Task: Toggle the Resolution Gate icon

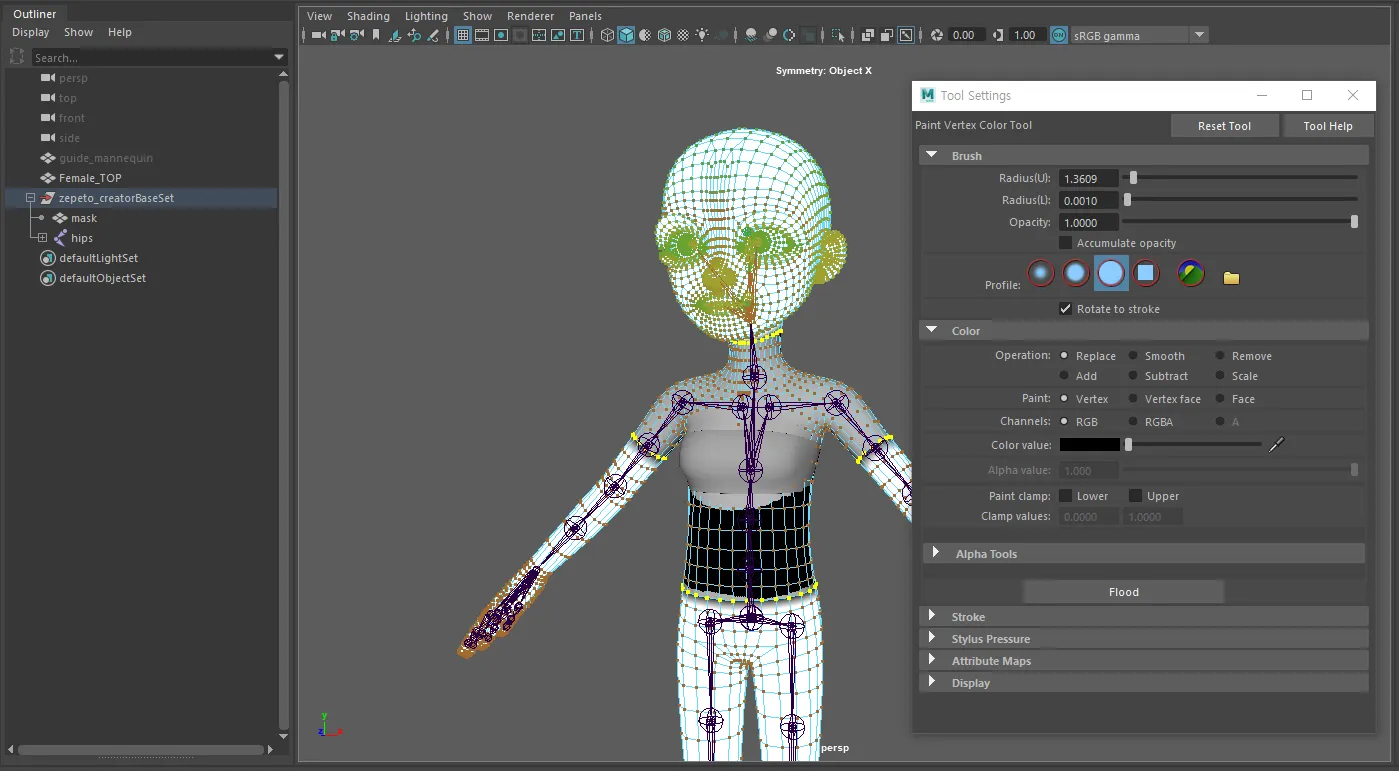Action: pyautogui.click(x=501, y=35)
